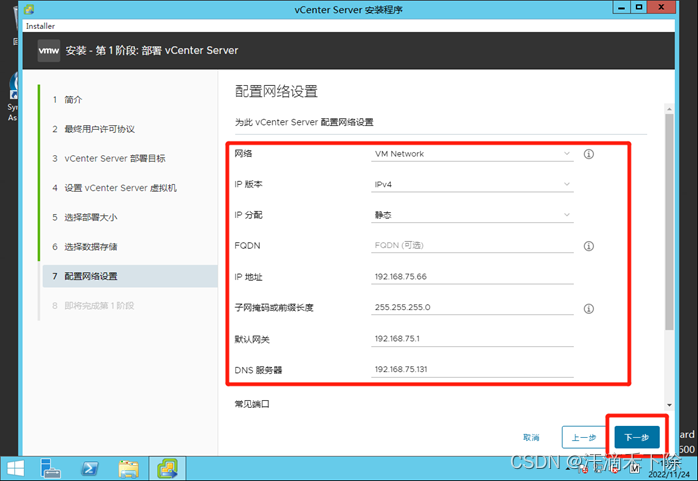Viewport: 698px width, 481px height.
Task: Open File Explorer from the taskbar
Action: pos(129,469)
